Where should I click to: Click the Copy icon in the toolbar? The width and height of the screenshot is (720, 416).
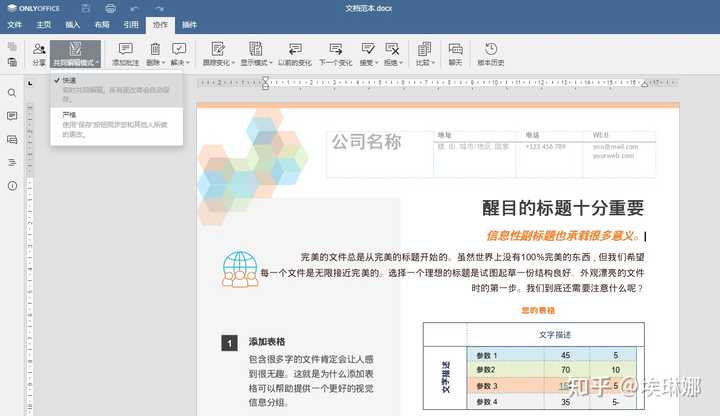click(12, 46)
